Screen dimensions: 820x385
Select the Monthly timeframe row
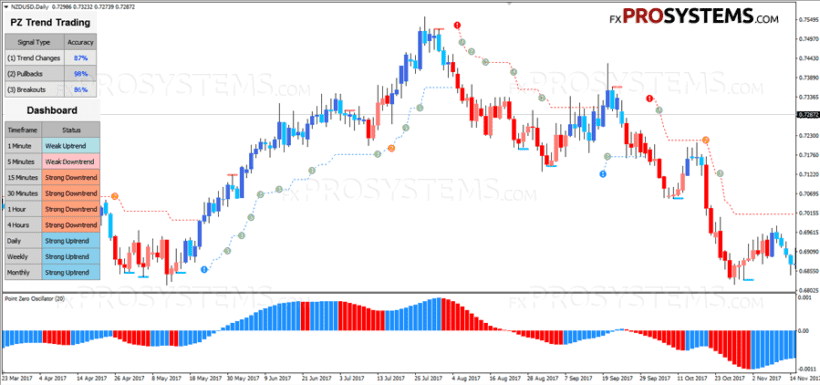pyautogui.click(x=52, y=273)
